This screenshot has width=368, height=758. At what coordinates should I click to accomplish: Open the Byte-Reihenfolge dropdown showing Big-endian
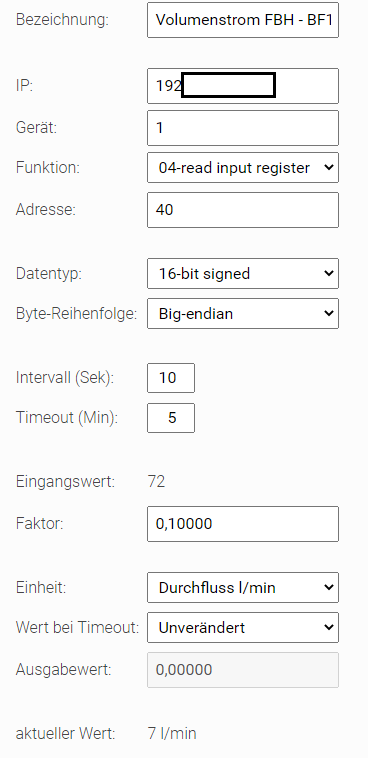click(243, 314)
